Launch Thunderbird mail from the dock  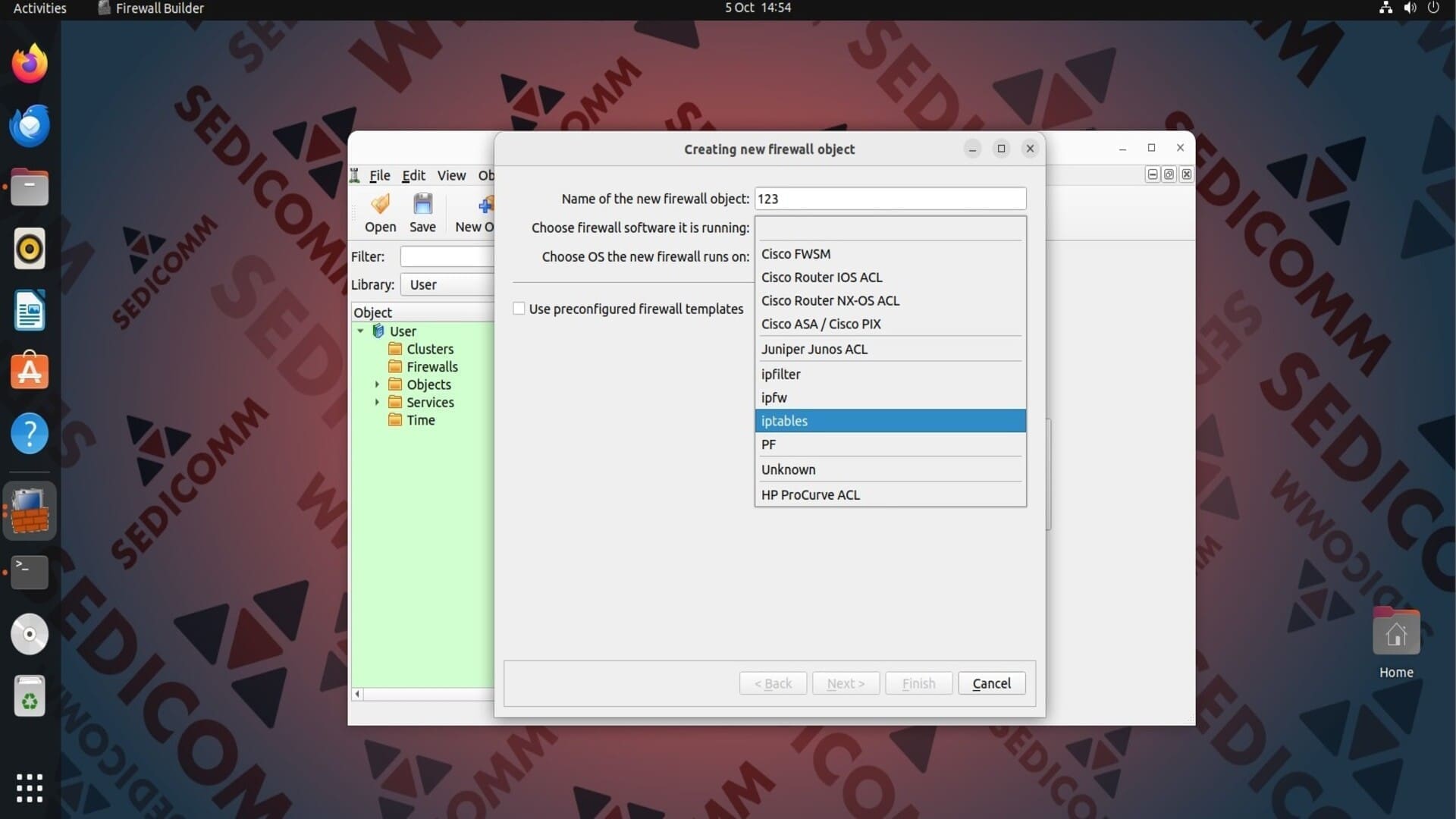coord(30,126)
